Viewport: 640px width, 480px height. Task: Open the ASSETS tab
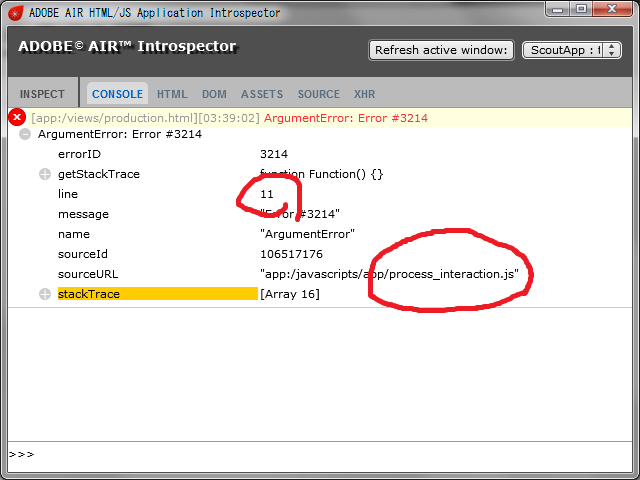click(x=262, y=94)
